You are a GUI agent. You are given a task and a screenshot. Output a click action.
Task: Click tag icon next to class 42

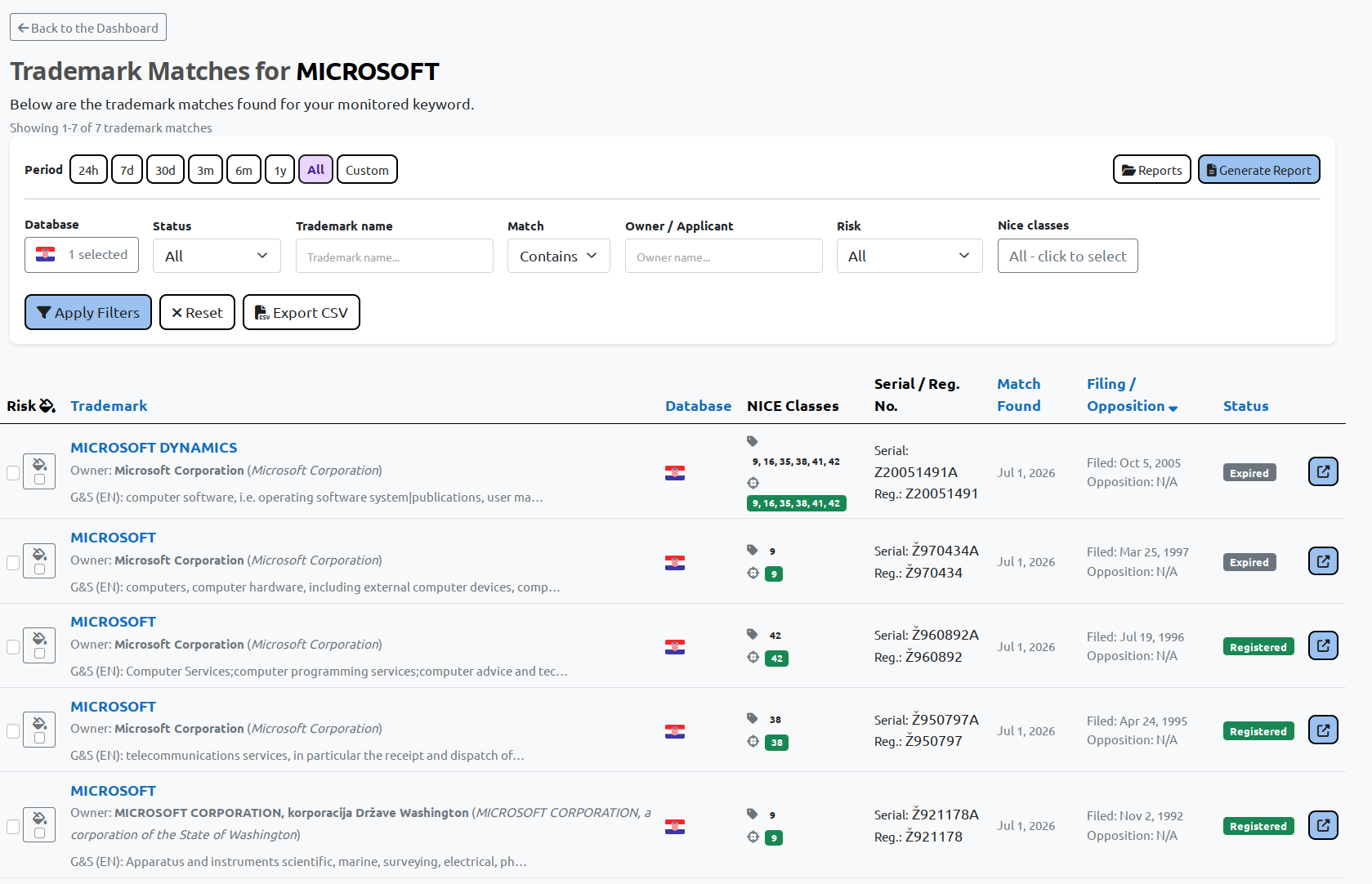(753, 634)
